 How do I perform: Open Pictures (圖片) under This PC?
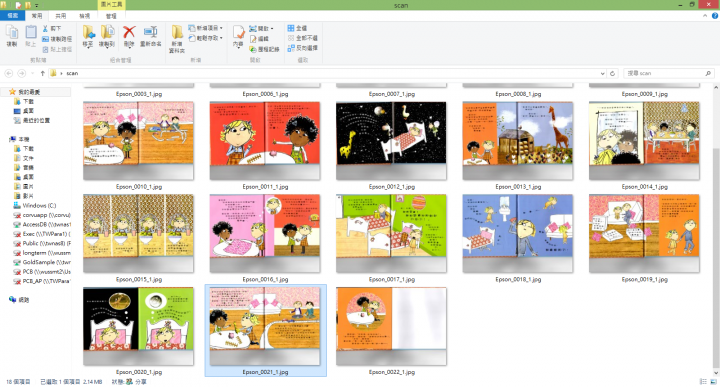[24, 186]
